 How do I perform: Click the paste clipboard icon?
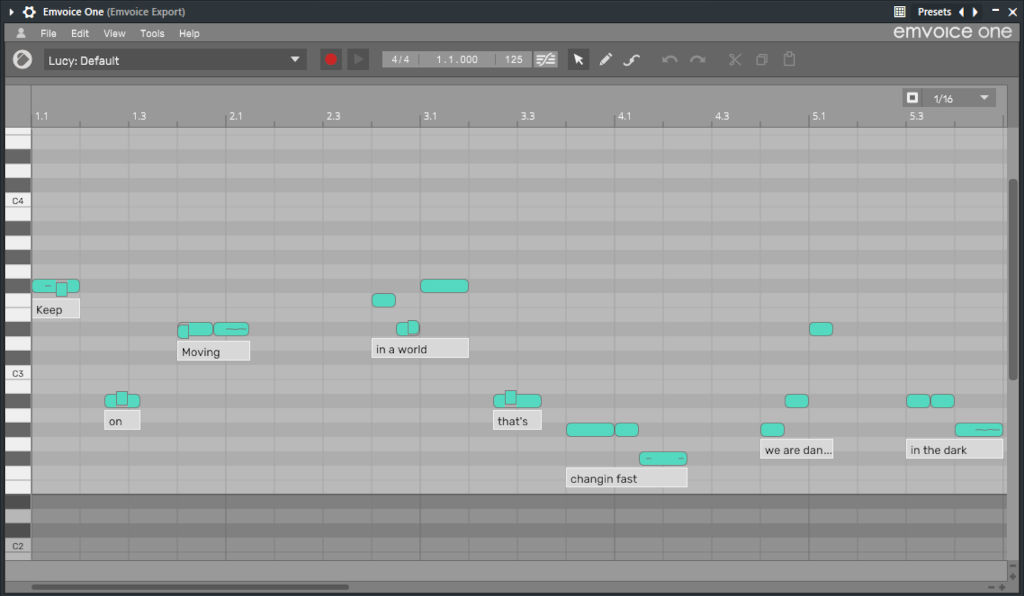[x=789, y=60]
